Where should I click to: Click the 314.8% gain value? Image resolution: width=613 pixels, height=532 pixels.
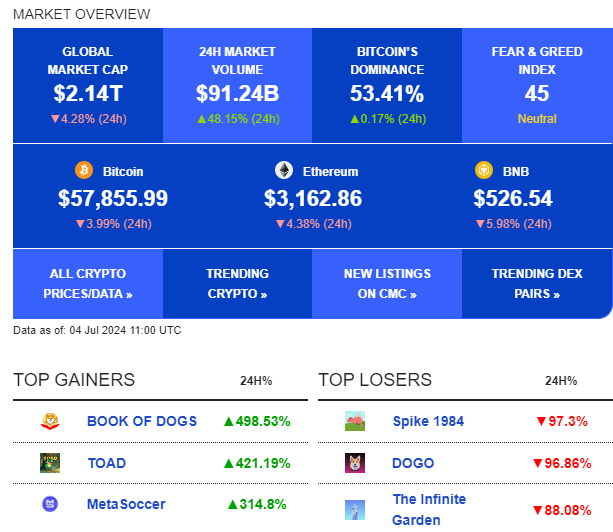tap(257, 504)
